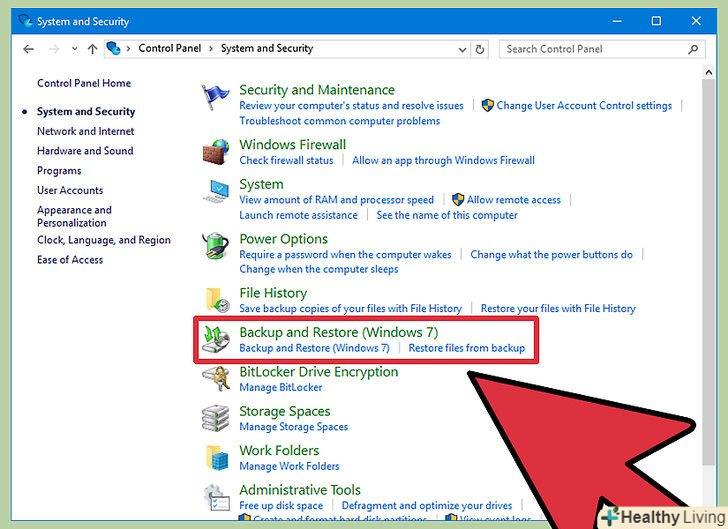The image size is (728, 529).
Task: Click Save backup copies with File History
Action: click(351, 308)
